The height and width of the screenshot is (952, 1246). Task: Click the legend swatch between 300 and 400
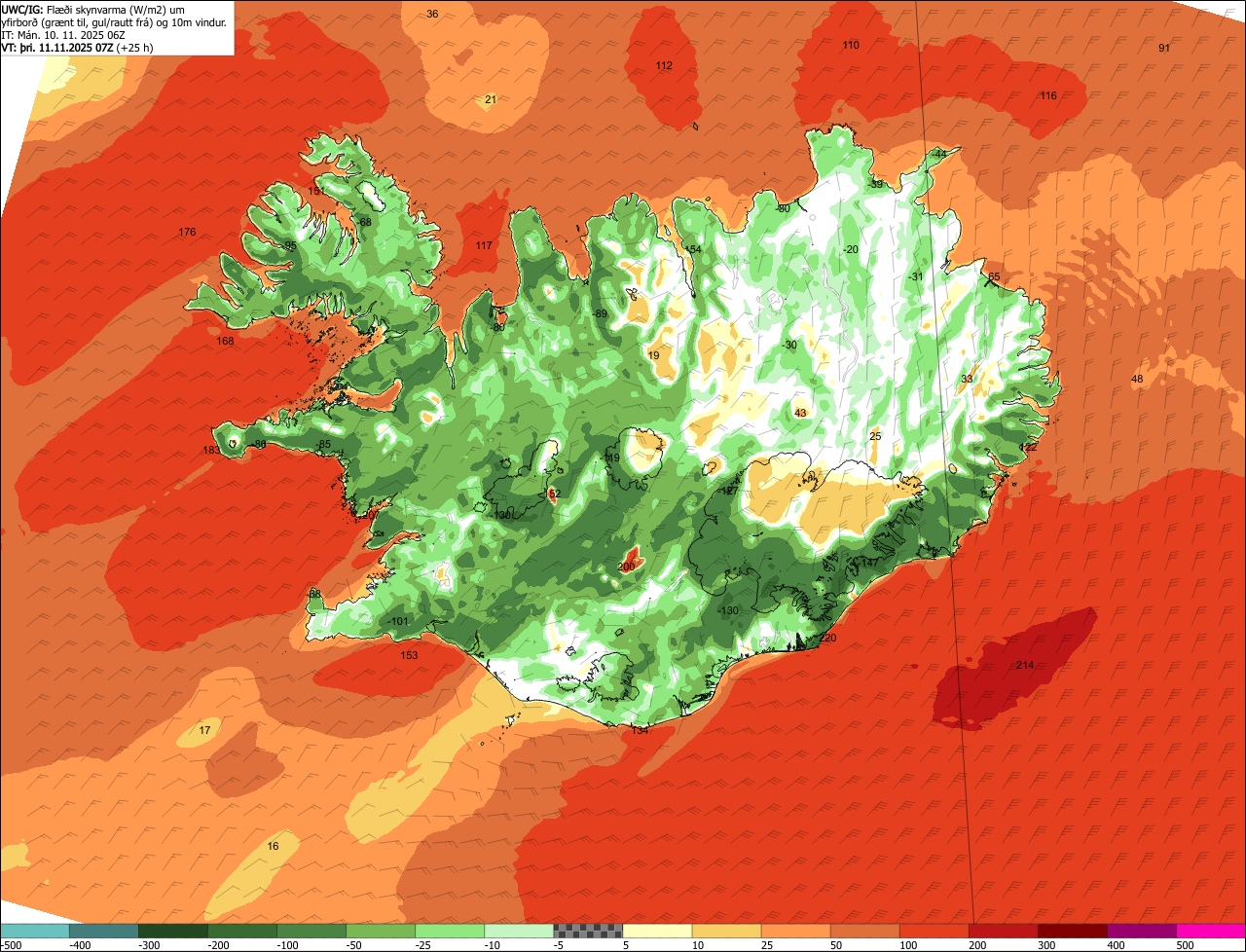pyautogui.click(x=1072, y=931)
